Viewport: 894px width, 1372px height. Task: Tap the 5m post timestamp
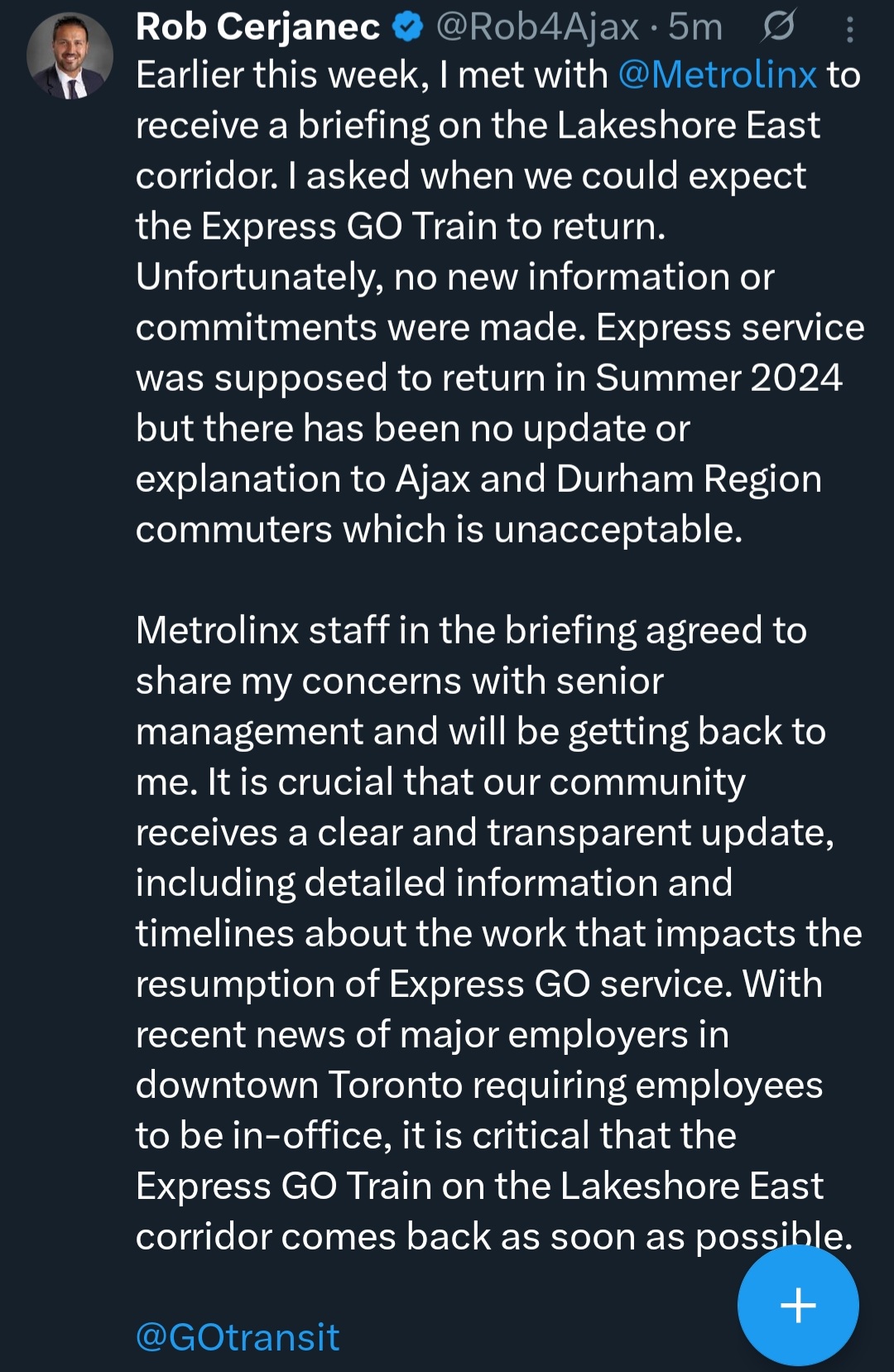coord(695,27)
